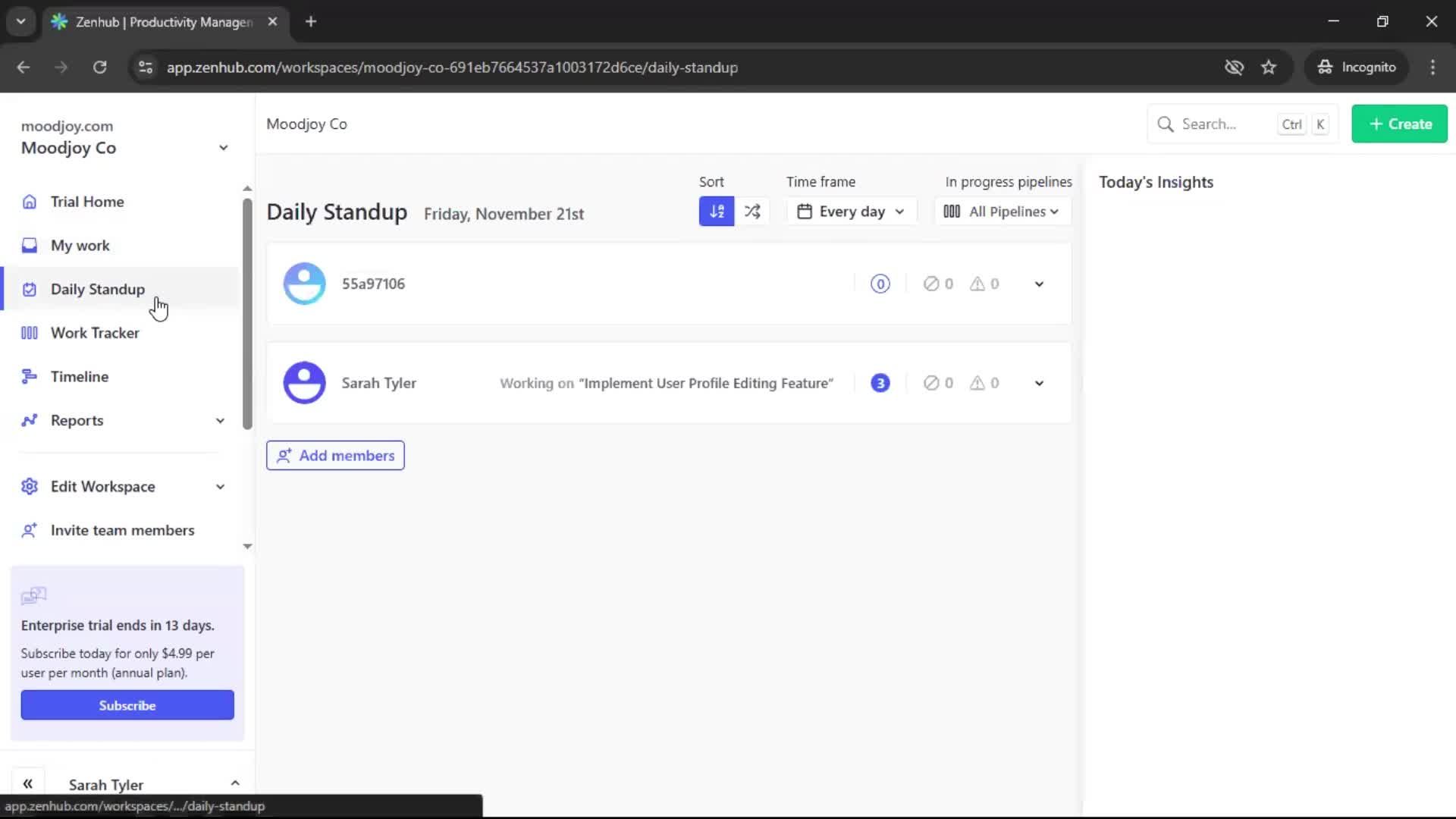
Task: Click the warning icon on Sarah Tyler's row
Action: 978,383
